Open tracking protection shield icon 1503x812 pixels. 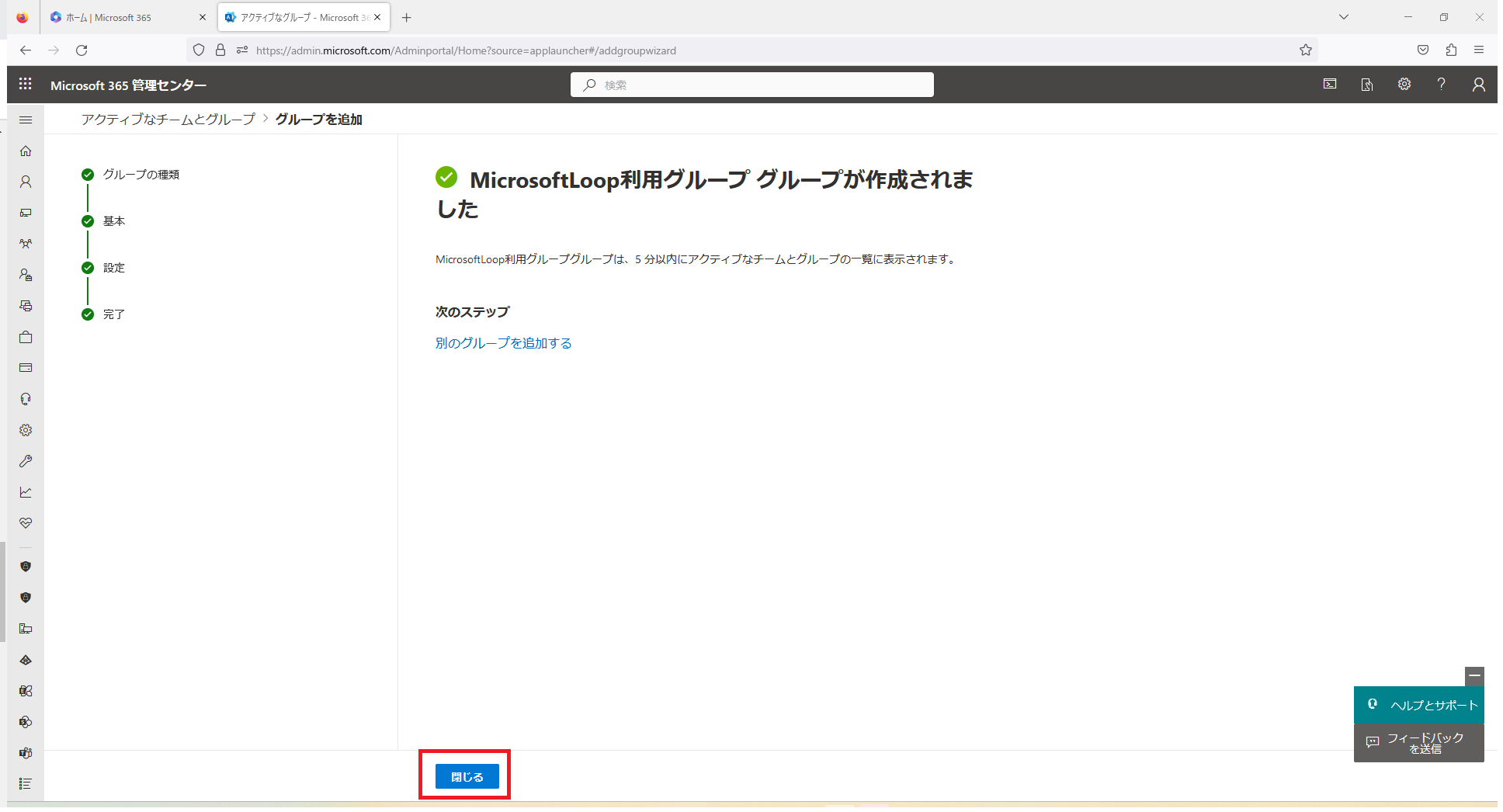coord(199,50)
